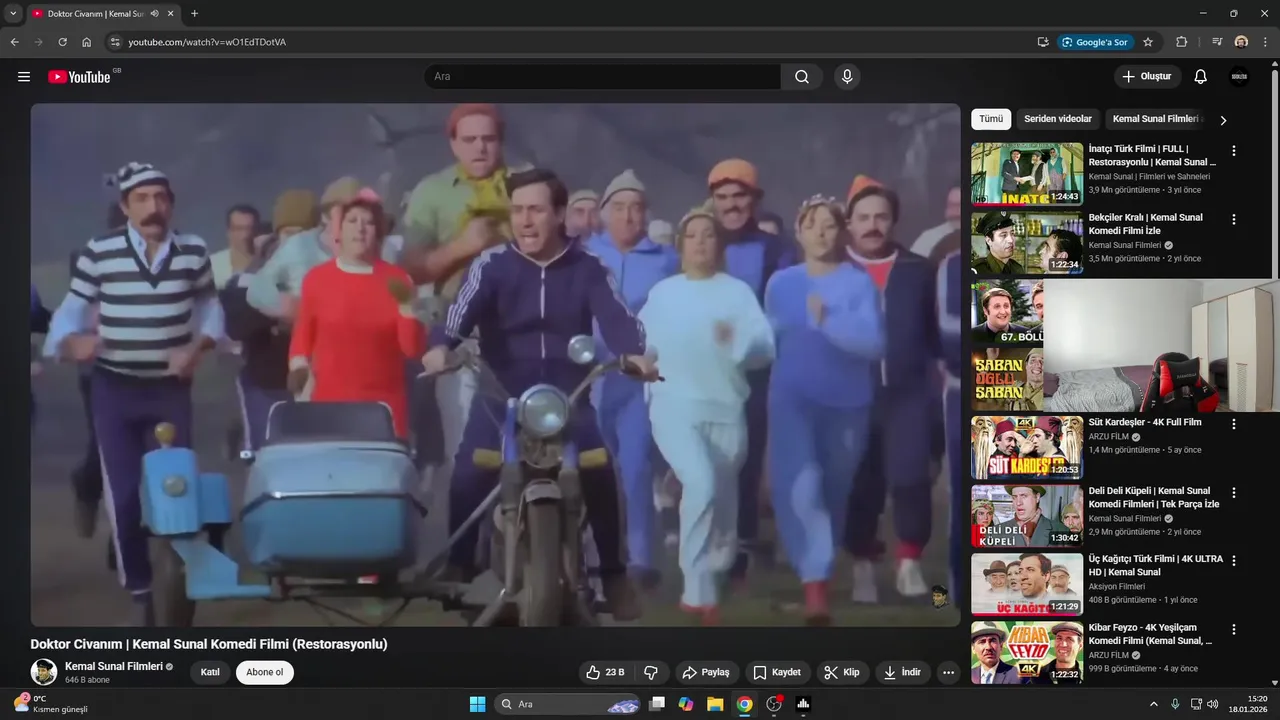Open İnatçı Türk Filmi thumbnail
The width and height of the screenshot is (1280, 720).
point(1027,174)
